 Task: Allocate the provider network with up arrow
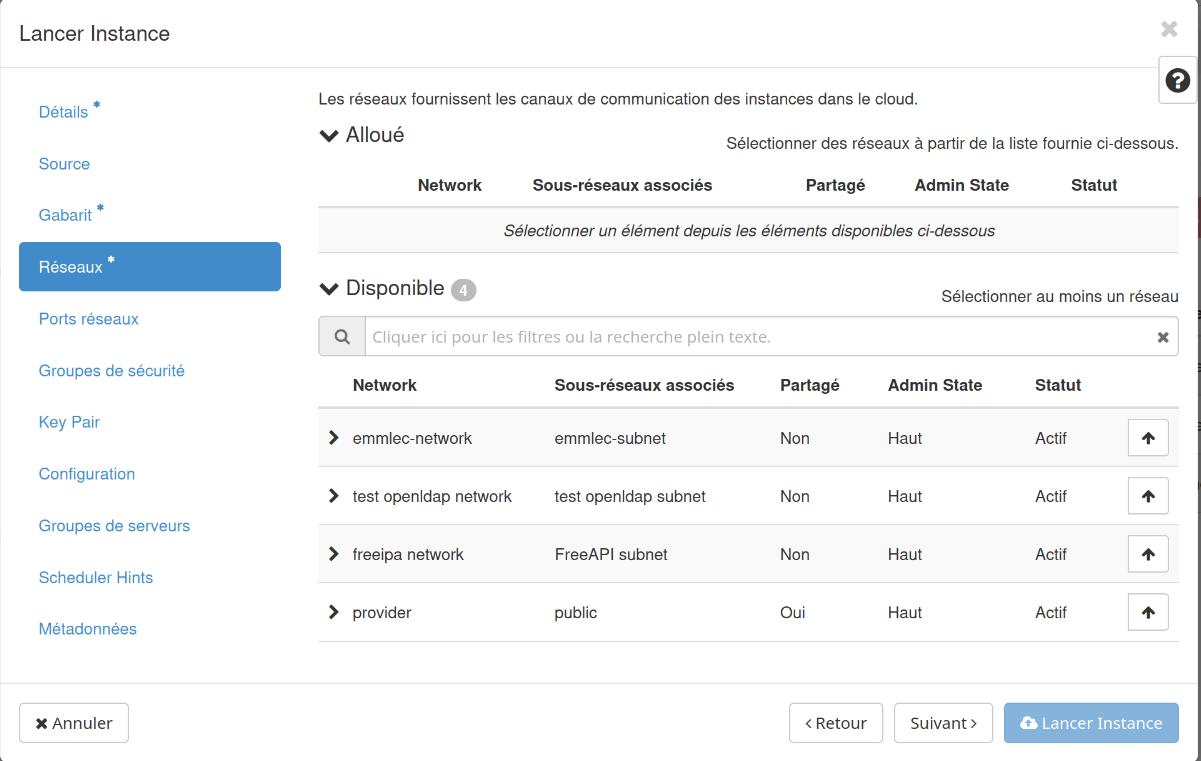pos(1147,612)
